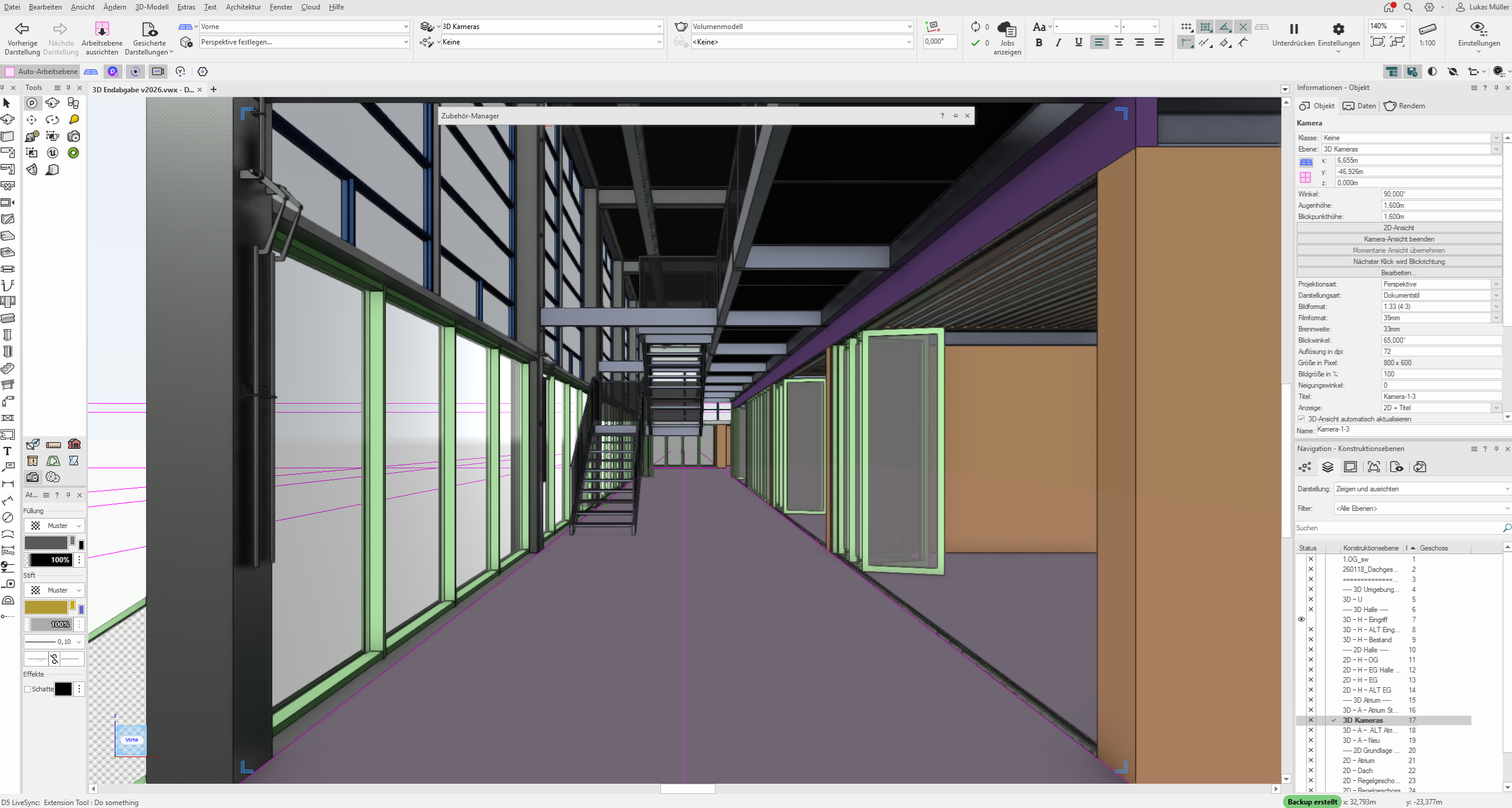Click the Suchen search field

point(1397,528)
